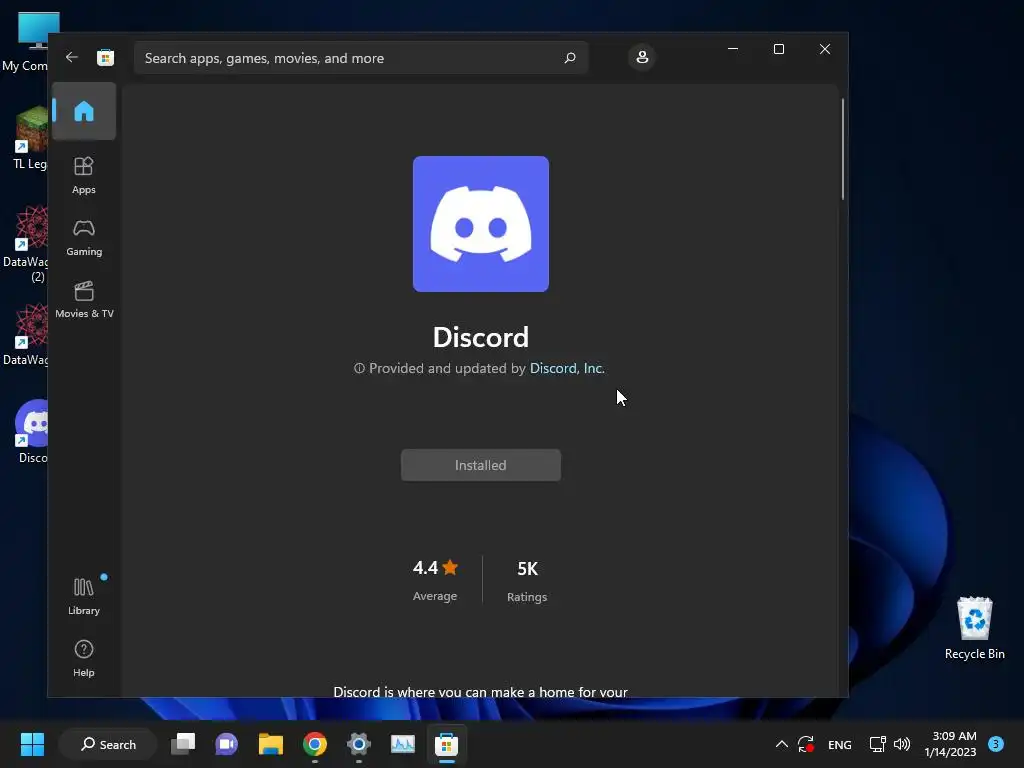1024x768 pixels.
Task: Open the Discord, Inc. publisher link
Action: click(x=567, y=368)
